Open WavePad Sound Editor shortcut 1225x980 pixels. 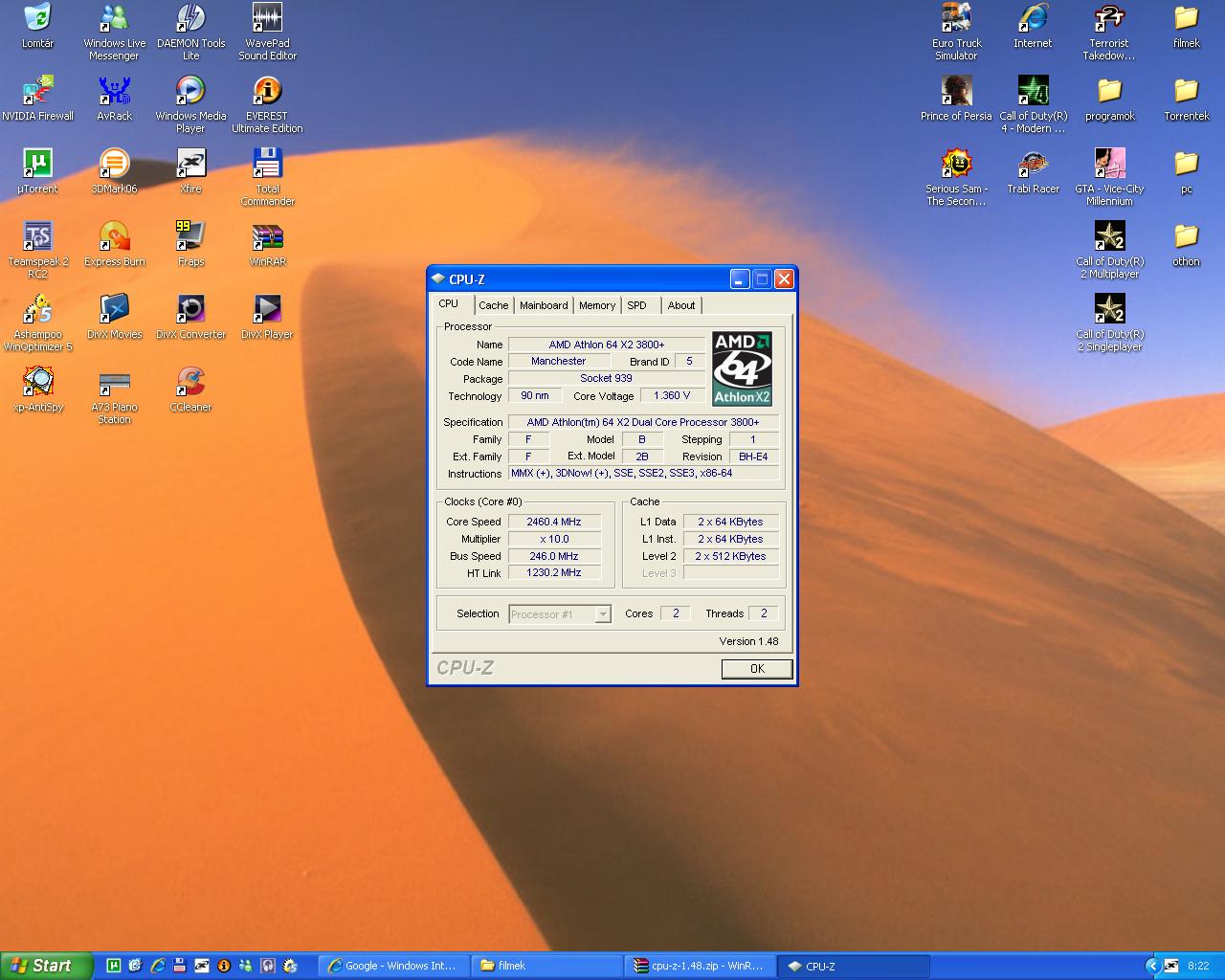pos(267,33)
